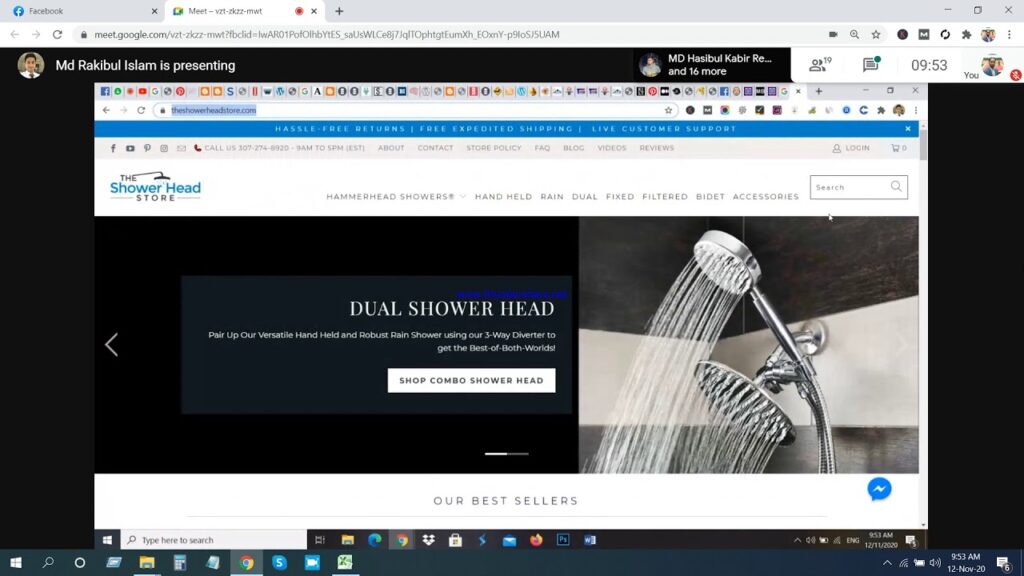1024x576 pixels.
Task: Click the outer Chrome zoom magnifier icon
Action: (854, 35)
